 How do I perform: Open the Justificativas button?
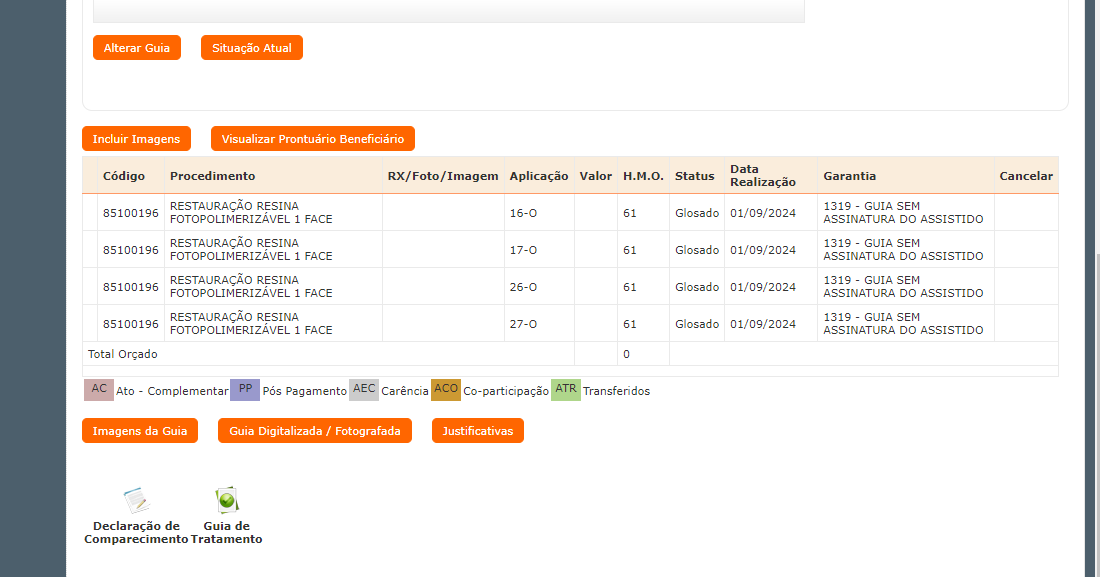[478, 431]
